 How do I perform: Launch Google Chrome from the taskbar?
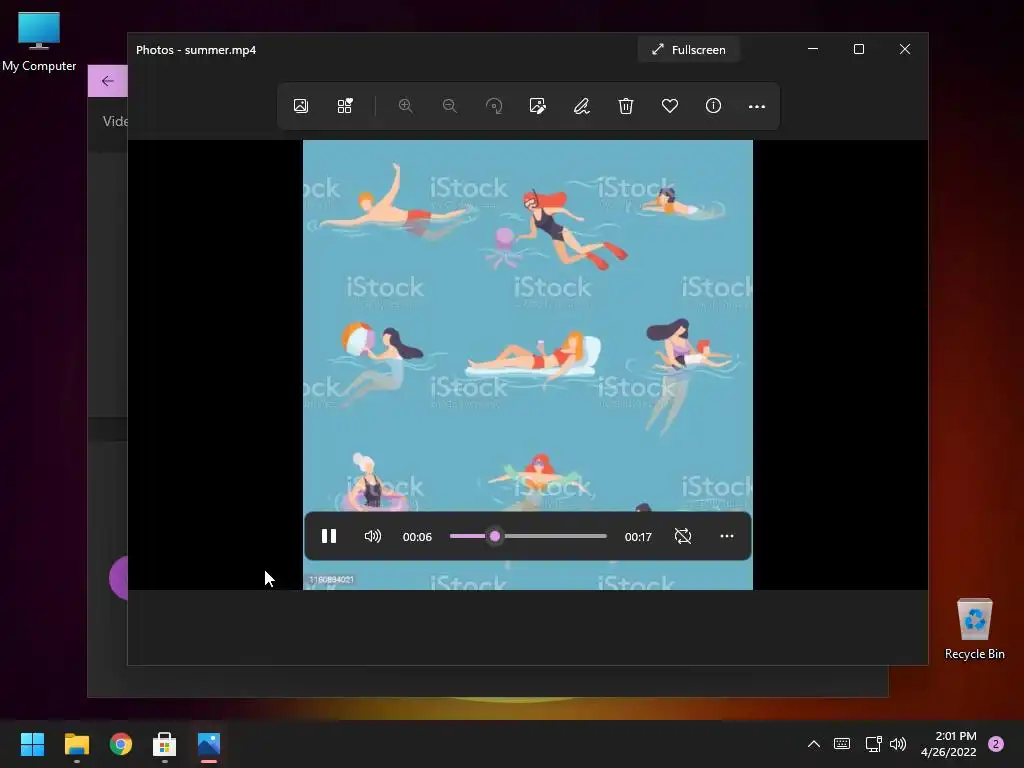coord(121,744)
